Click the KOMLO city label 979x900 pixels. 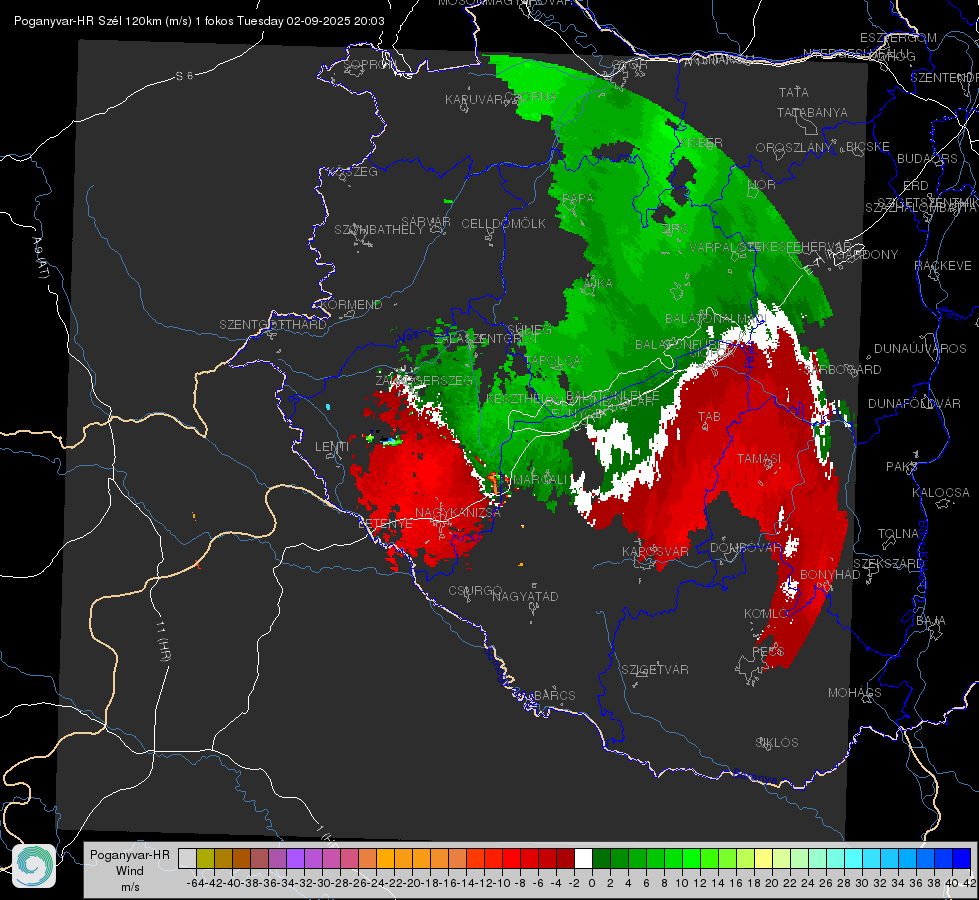tap(765, 614)
